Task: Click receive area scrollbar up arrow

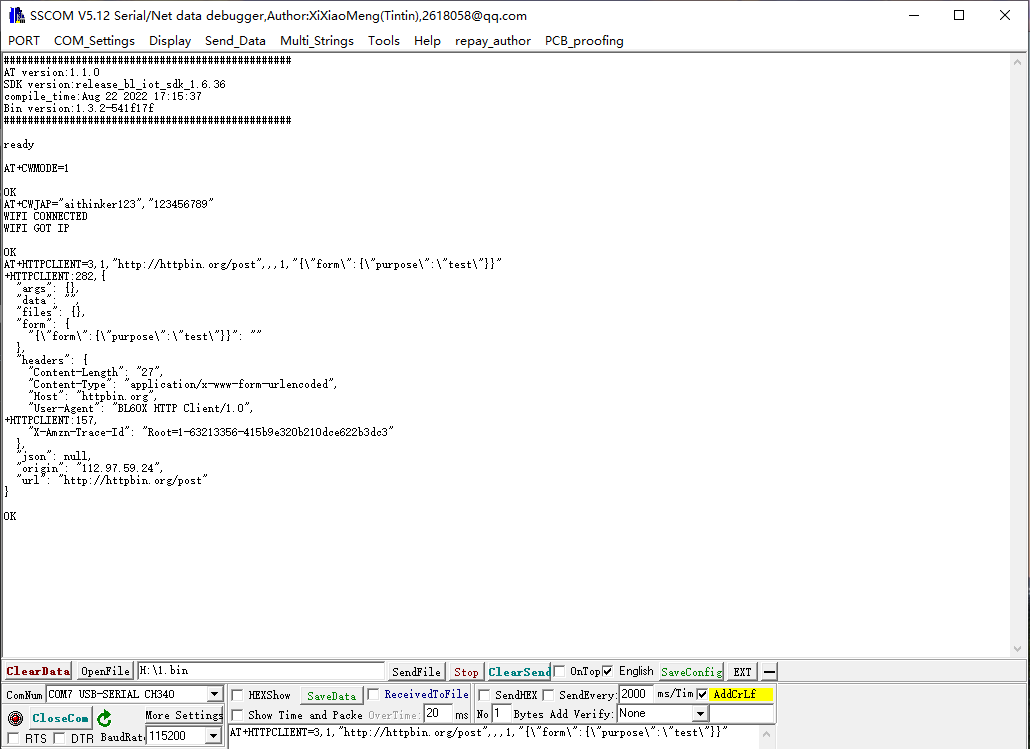Action: pos(1018,62)
